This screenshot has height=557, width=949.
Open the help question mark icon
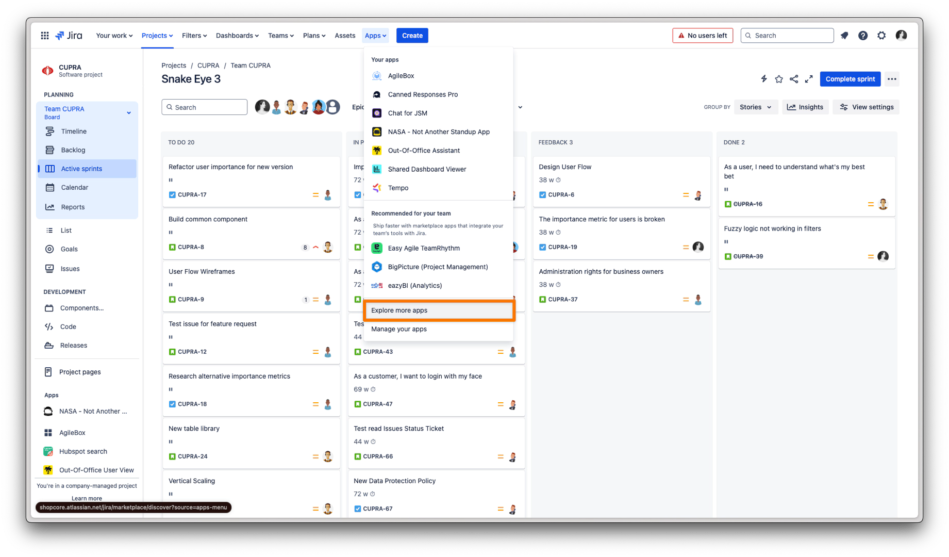click(x=863, y=35)
